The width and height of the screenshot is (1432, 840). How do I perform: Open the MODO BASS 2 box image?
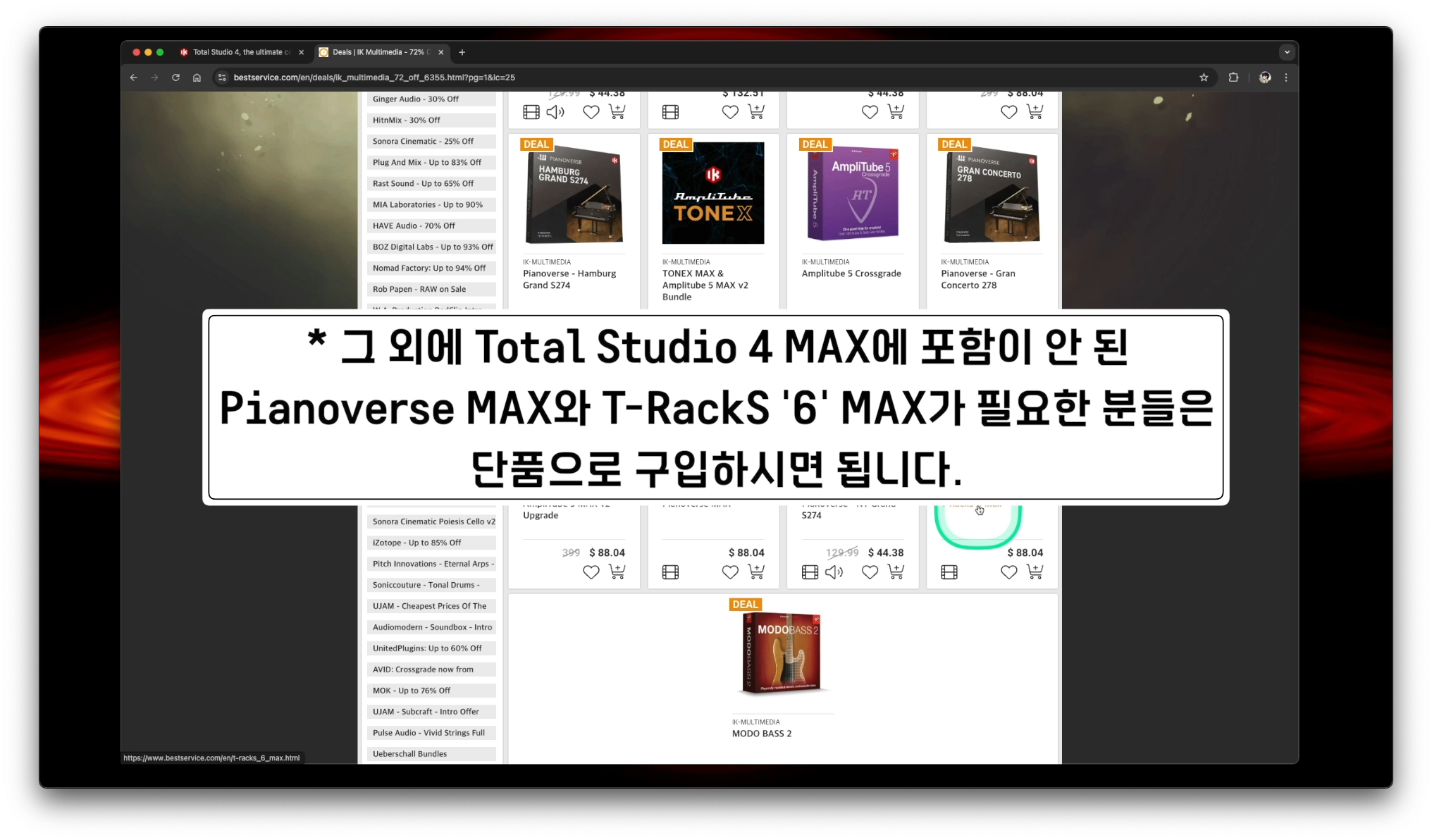tap(782, 654)
